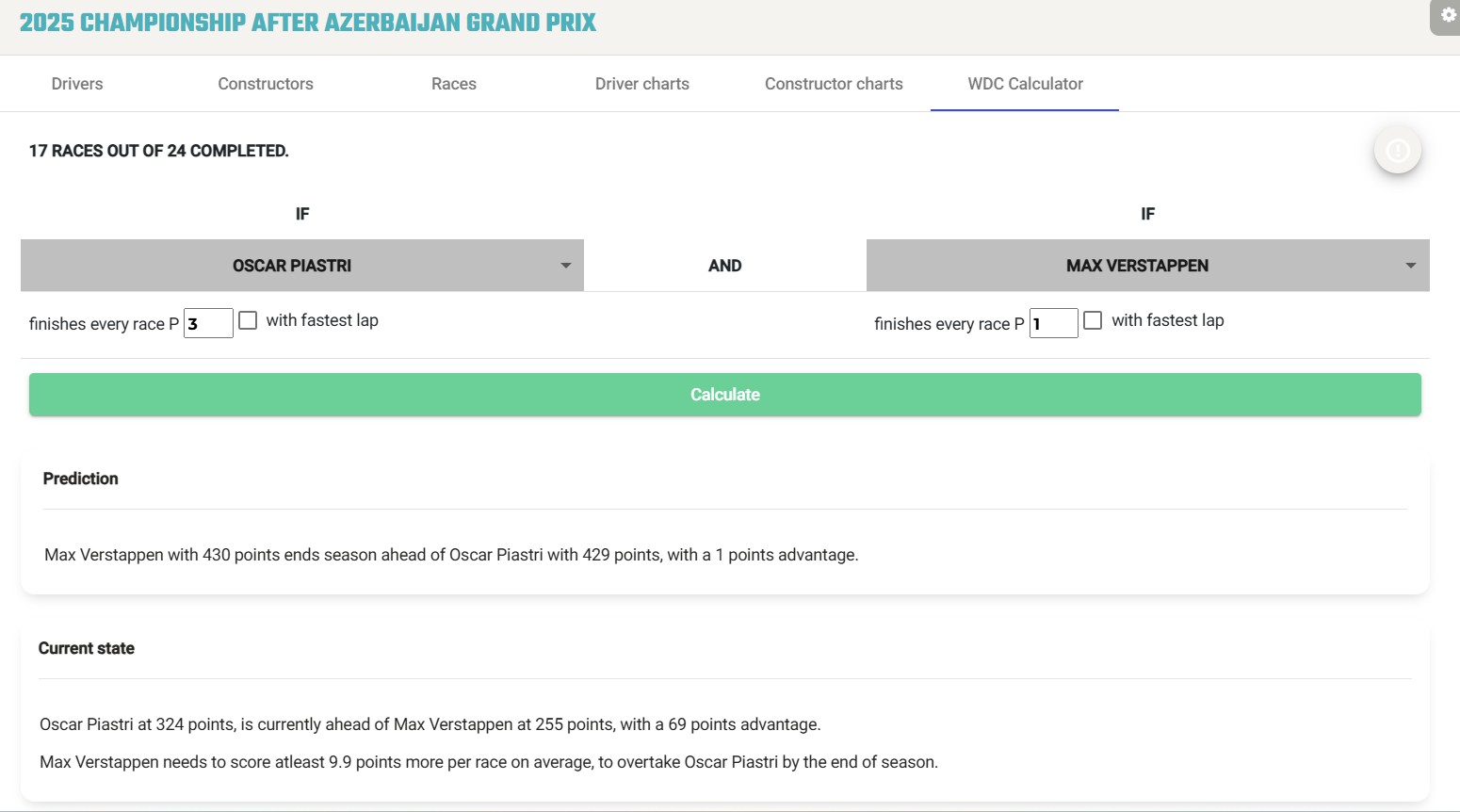Click the Prediction card heading
This screenshot has height=812, width=1460.
[81, 479]
